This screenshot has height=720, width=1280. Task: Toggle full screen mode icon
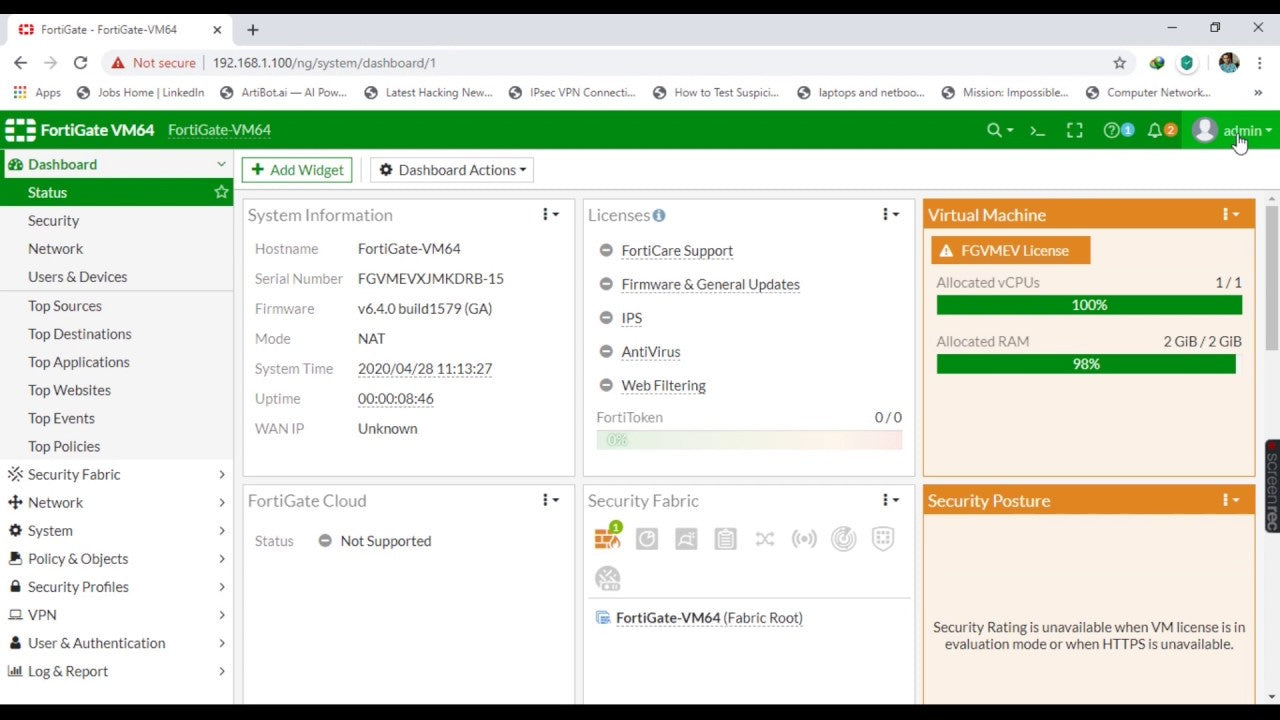1074,130
